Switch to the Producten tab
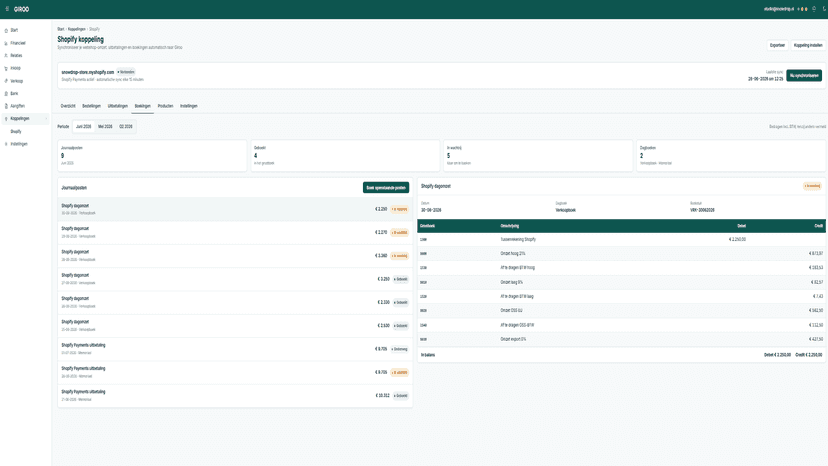 tap(165, 106)
